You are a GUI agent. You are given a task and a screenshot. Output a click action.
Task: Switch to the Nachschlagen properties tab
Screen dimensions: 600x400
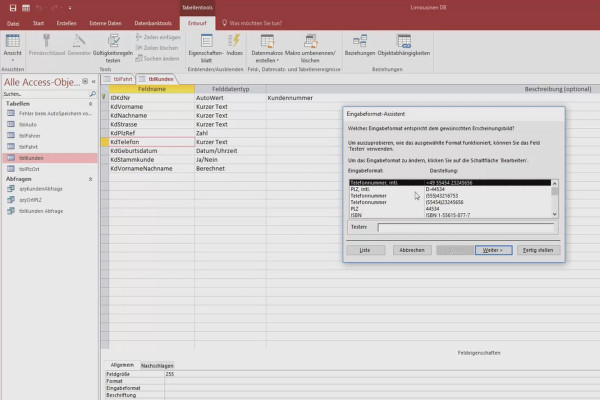[x=157, y=366]
